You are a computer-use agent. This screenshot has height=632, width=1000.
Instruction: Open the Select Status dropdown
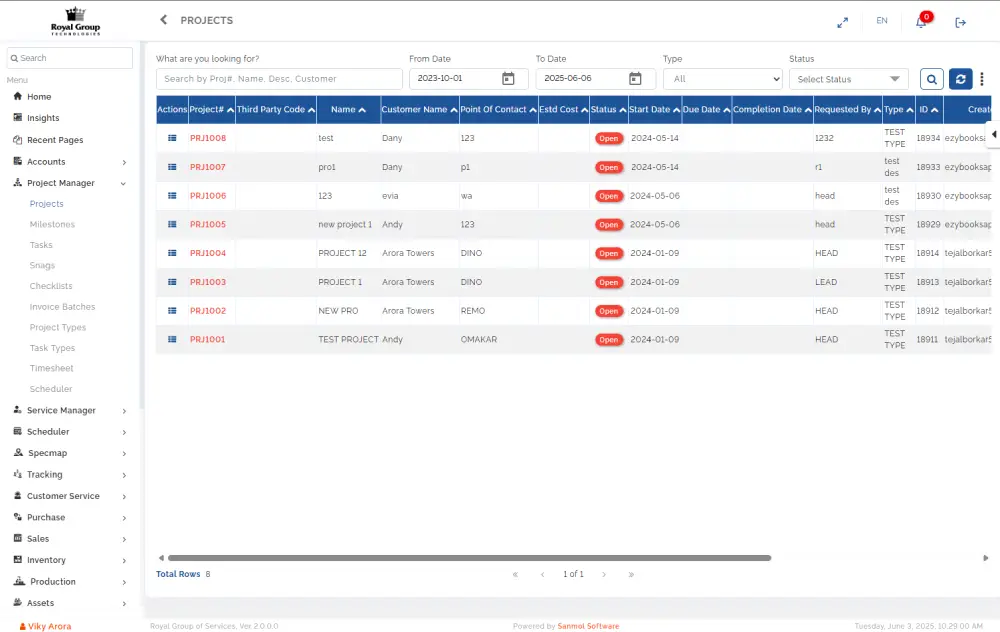(x=848, y=79)
